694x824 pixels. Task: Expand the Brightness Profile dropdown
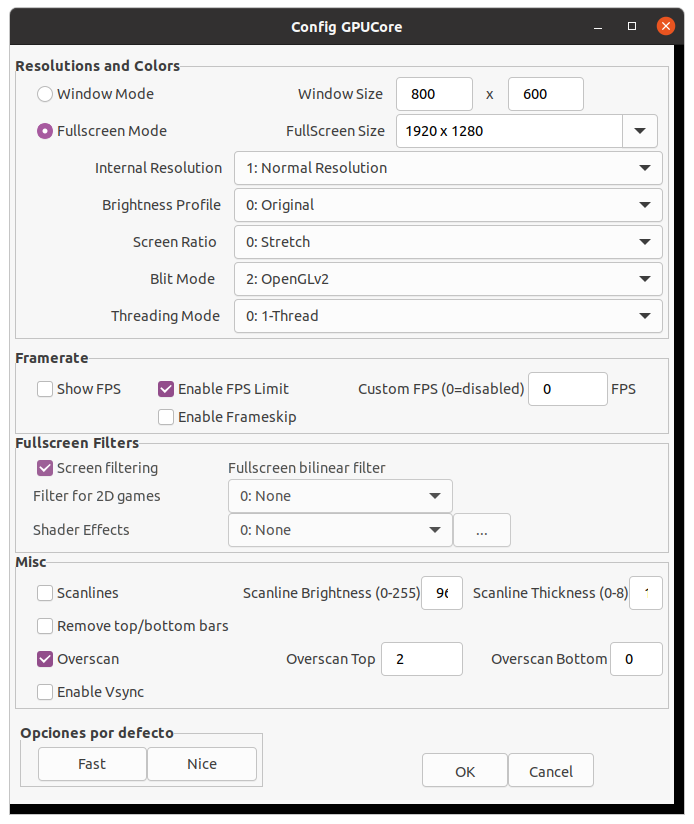(448, 205)
